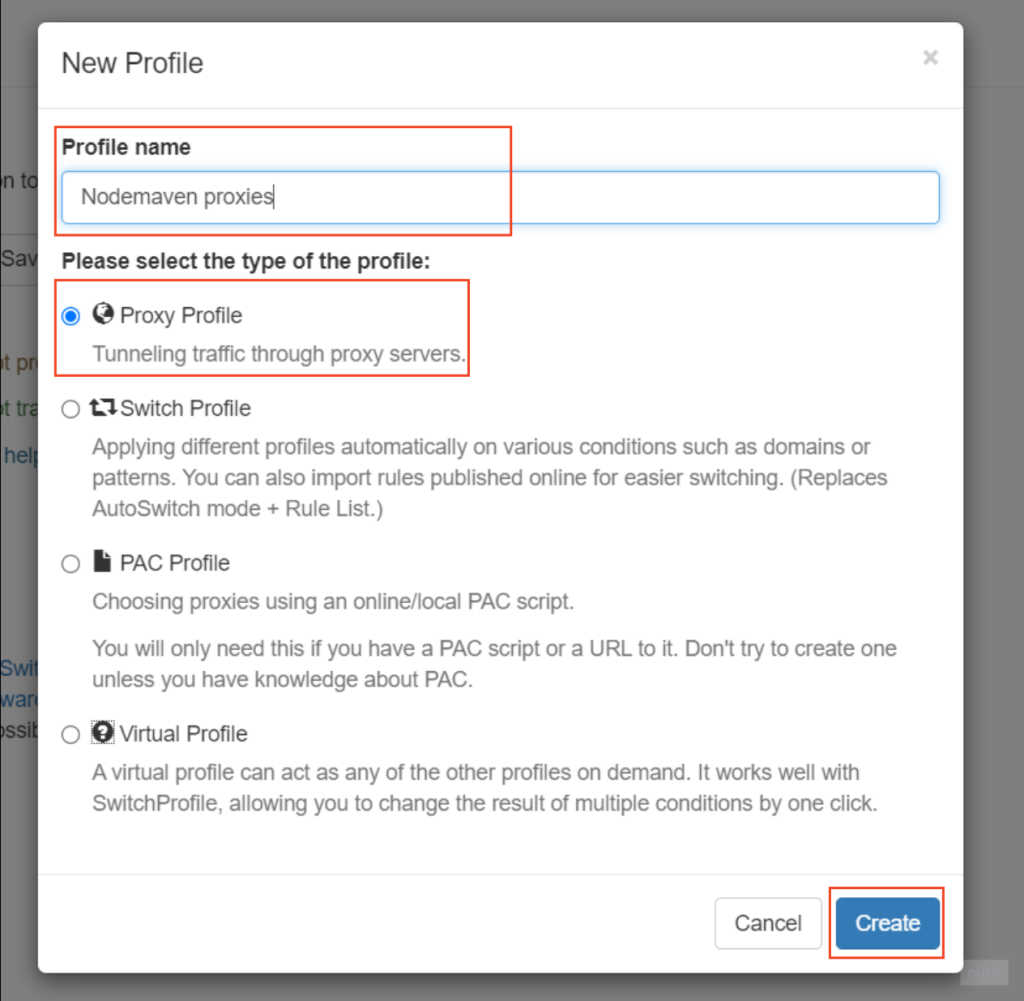Click the Proxy Profile label text

pyautogui.click(x=181, y=315)
